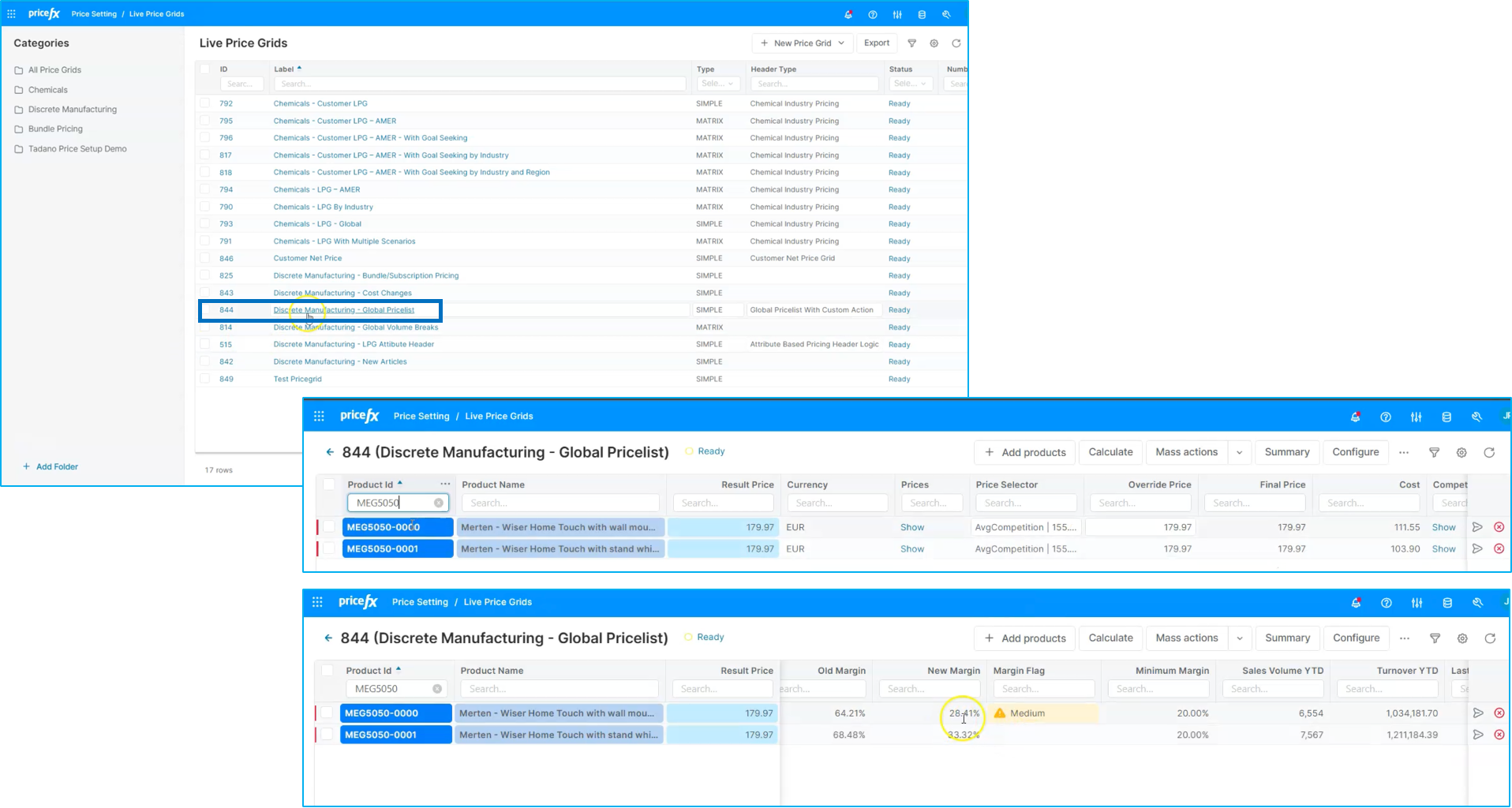
Task: Refresh grid in bottom 844 window
Action: (1490, 638)
